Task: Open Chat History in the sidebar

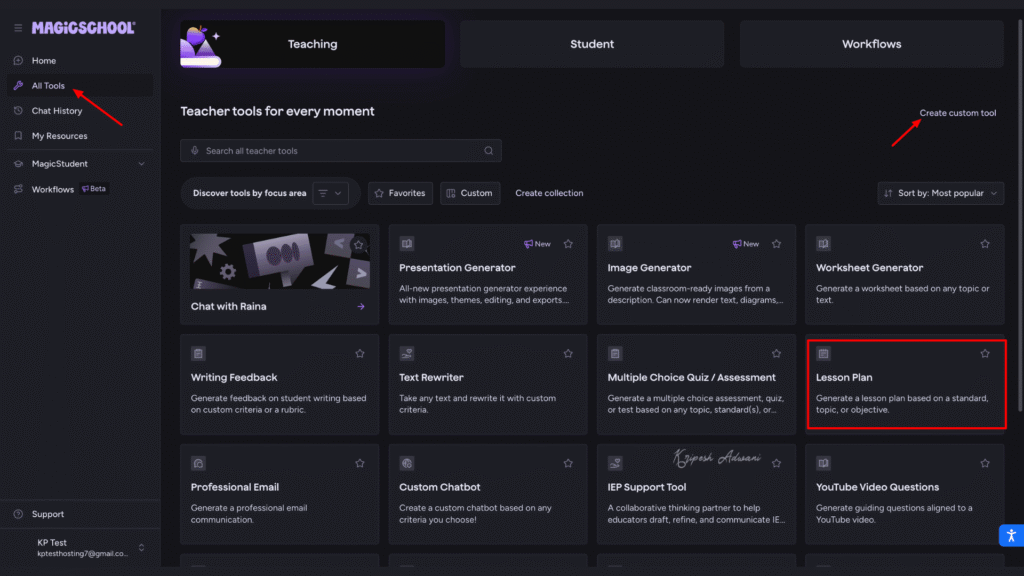Action: pos(80,110)
